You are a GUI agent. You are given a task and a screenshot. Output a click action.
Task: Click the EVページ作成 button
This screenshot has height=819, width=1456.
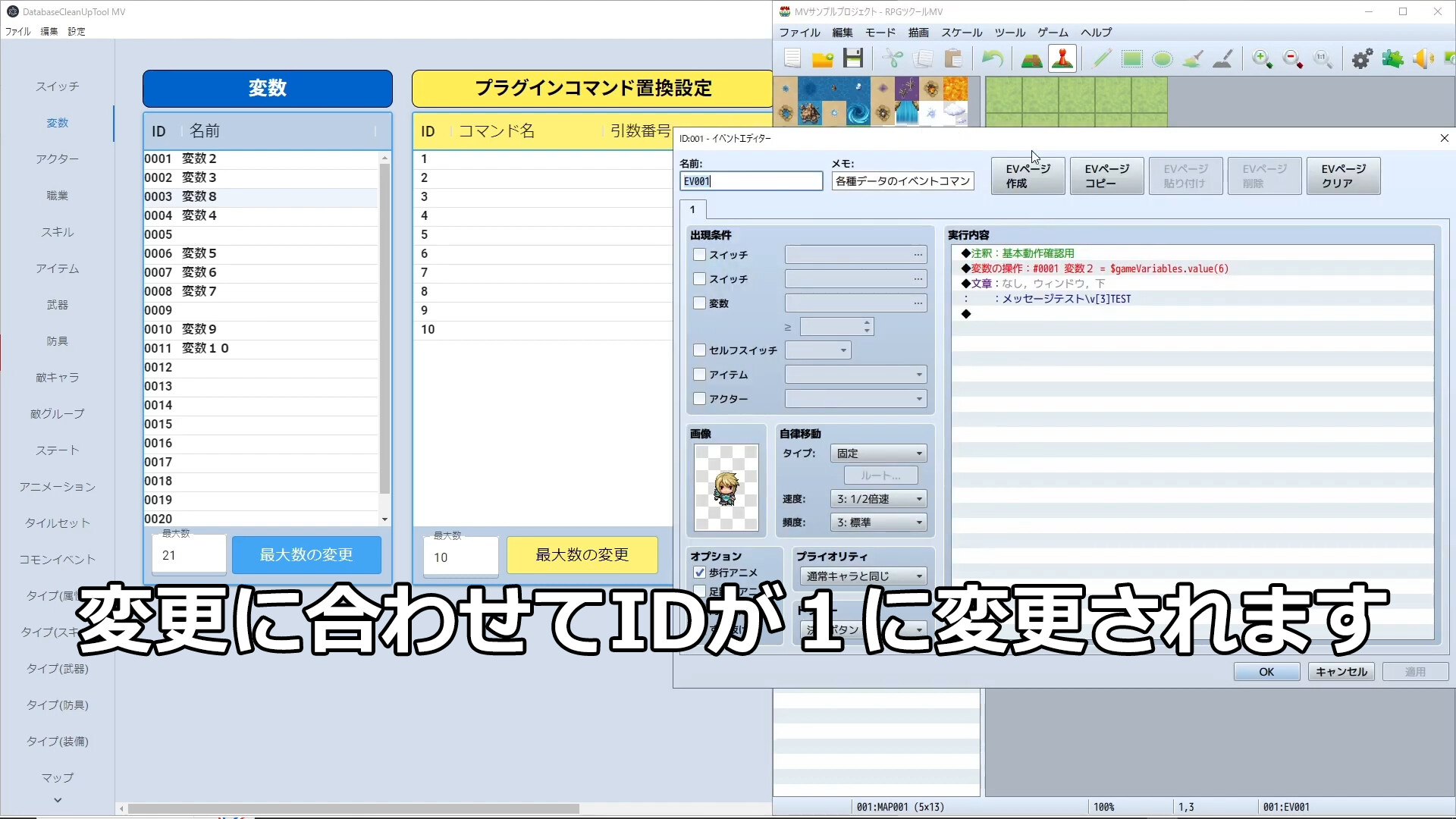[x=1028, y=175]
